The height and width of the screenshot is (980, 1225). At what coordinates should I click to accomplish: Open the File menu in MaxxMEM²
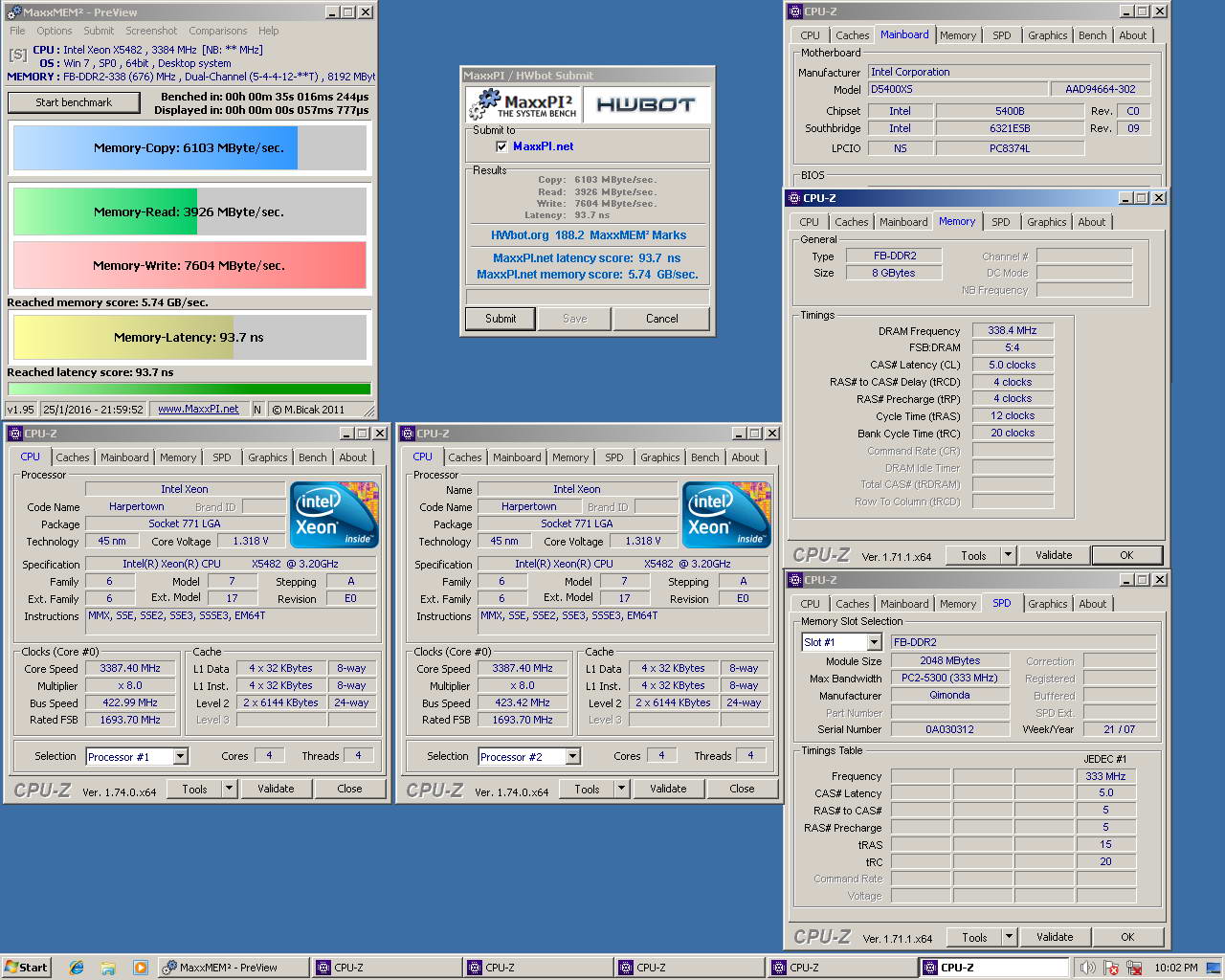pos(17,31)
